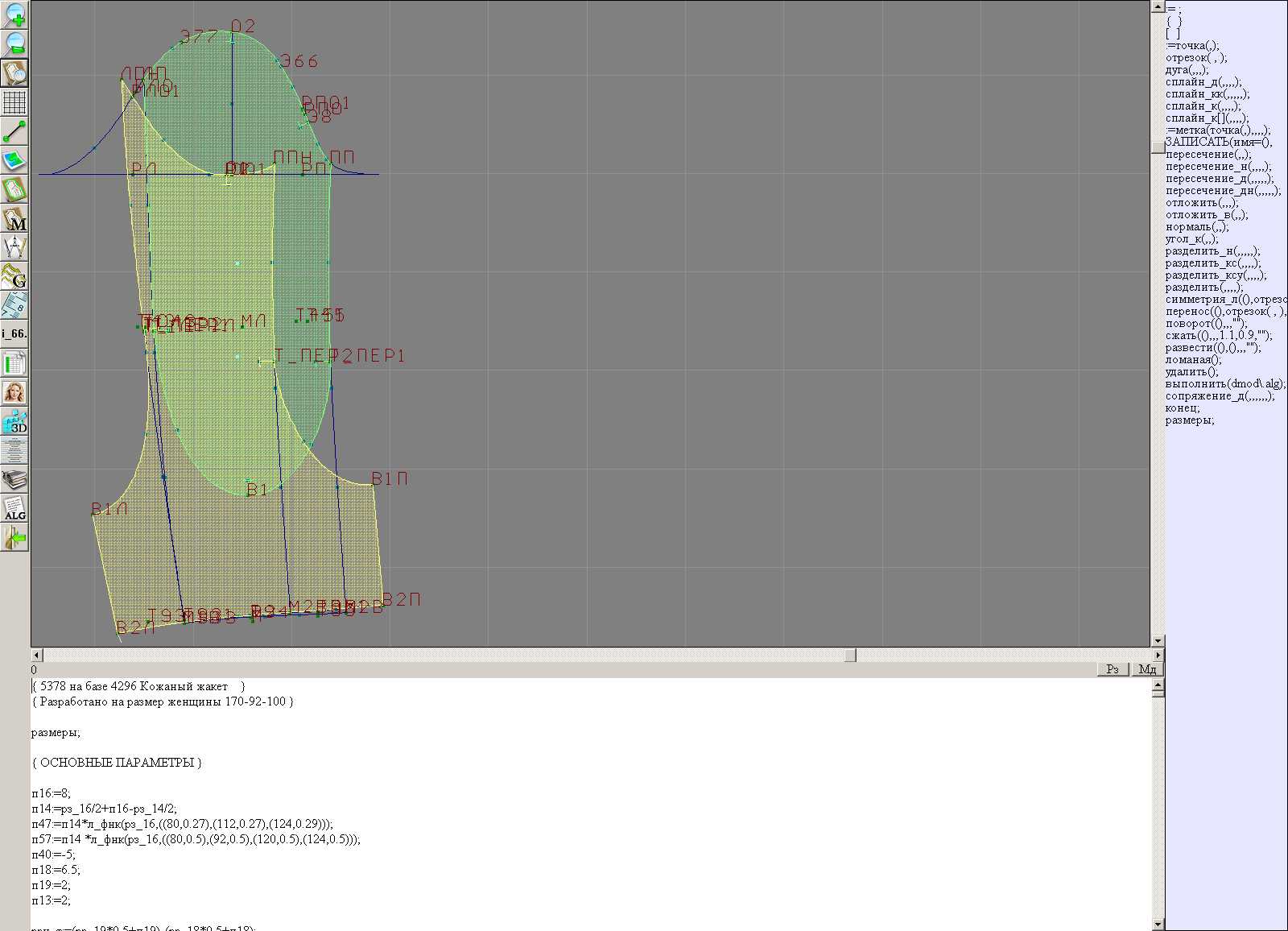Select the line segment tool icon

[14, 131]
